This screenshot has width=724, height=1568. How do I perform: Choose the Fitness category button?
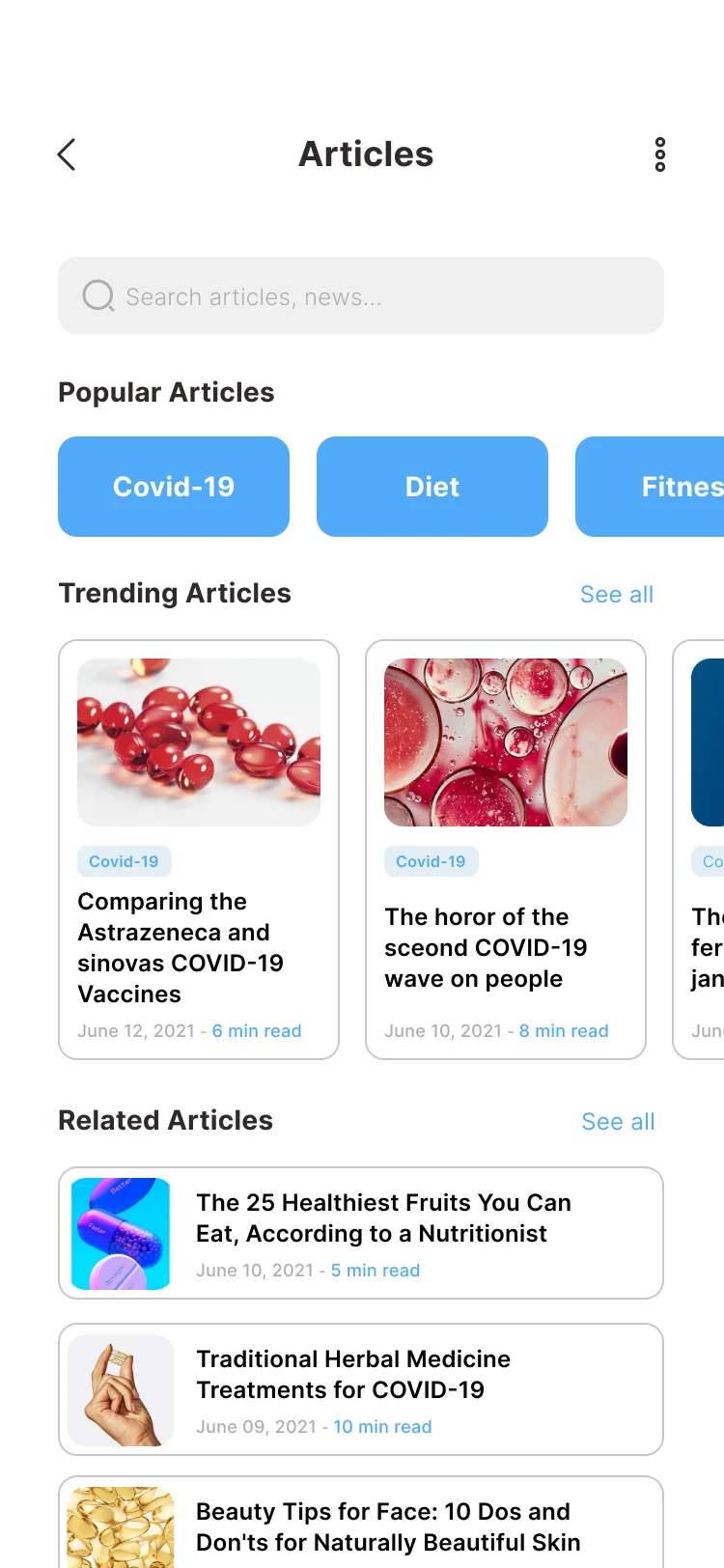coord(666,487)
